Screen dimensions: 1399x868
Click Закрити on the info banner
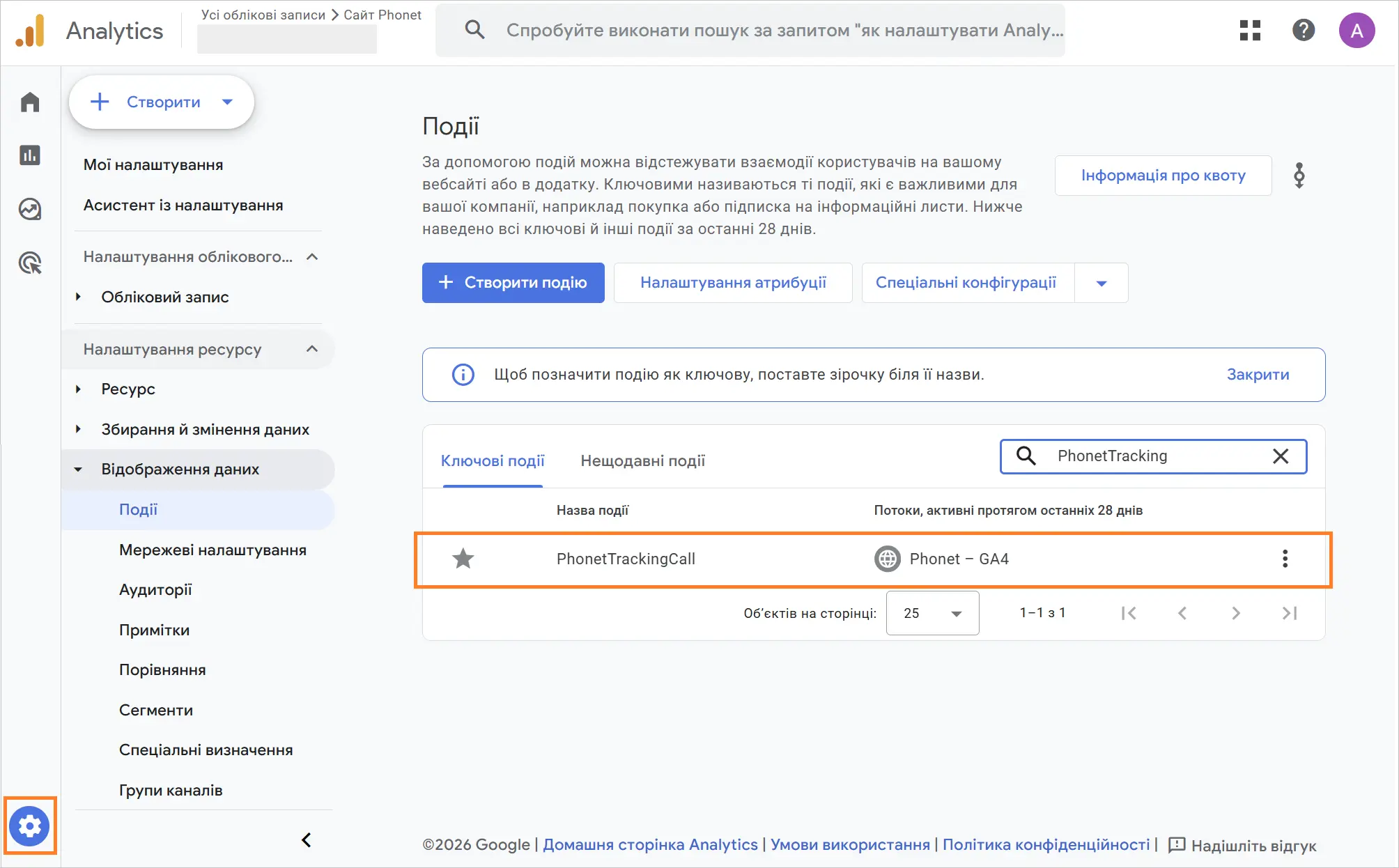point(1257,375)
